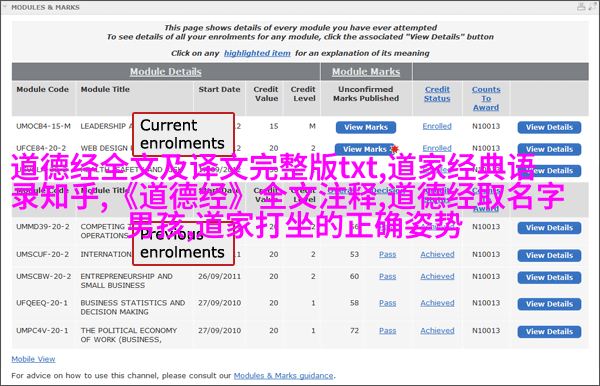Click Achieved status in UMSCUF-20-2 row

[437, 254]
